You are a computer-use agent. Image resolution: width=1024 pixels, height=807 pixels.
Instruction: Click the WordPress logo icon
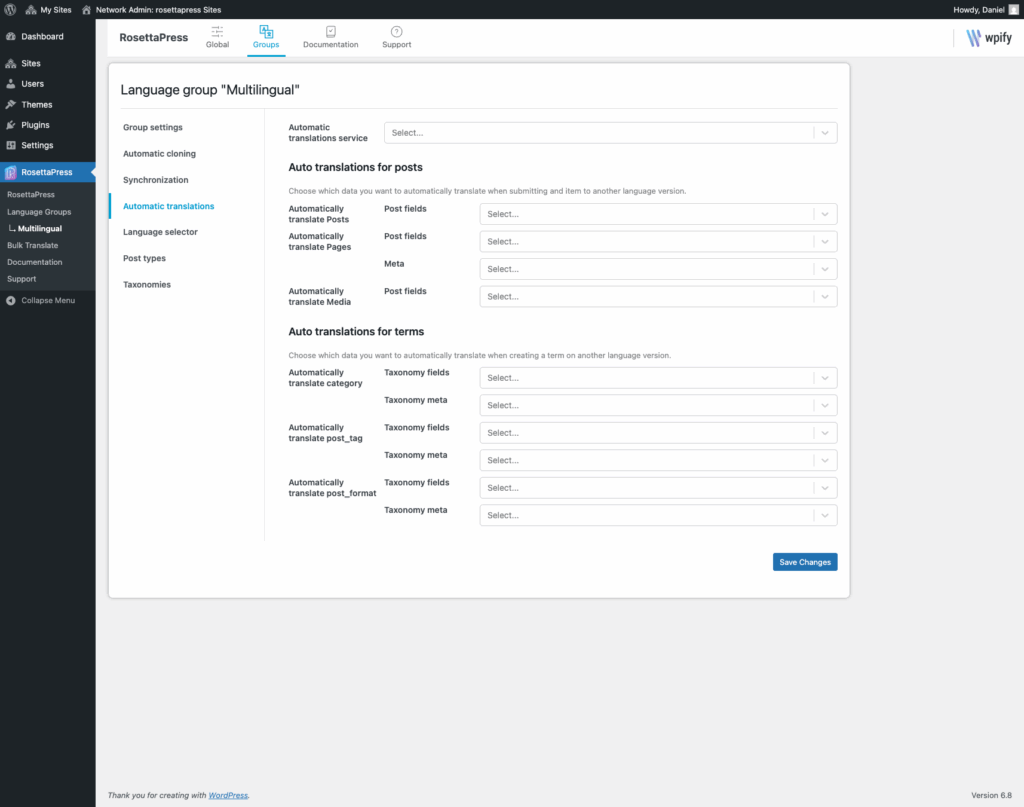[10, 10]
